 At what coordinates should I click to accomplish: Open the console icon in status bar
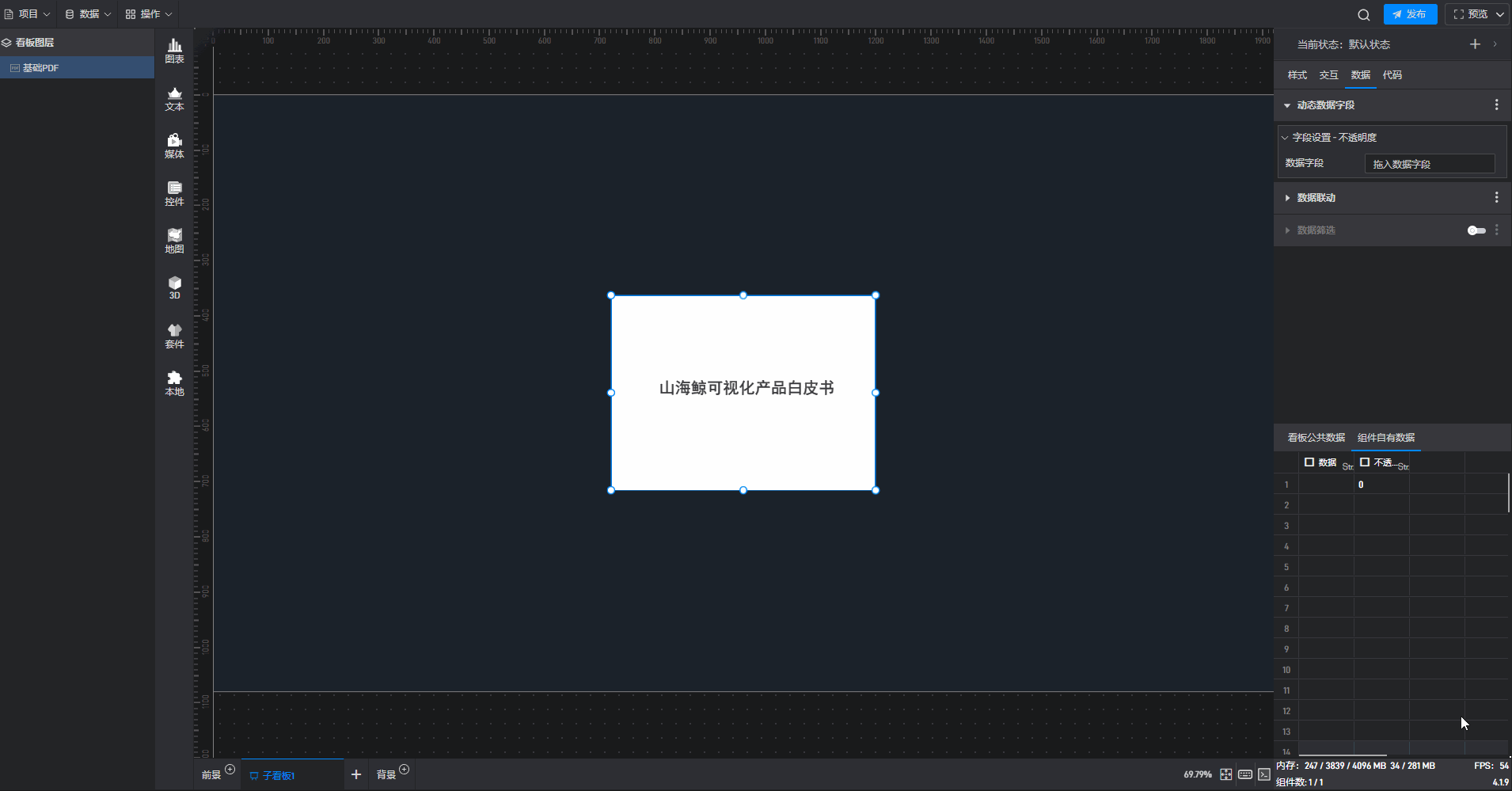[1264, 774]
